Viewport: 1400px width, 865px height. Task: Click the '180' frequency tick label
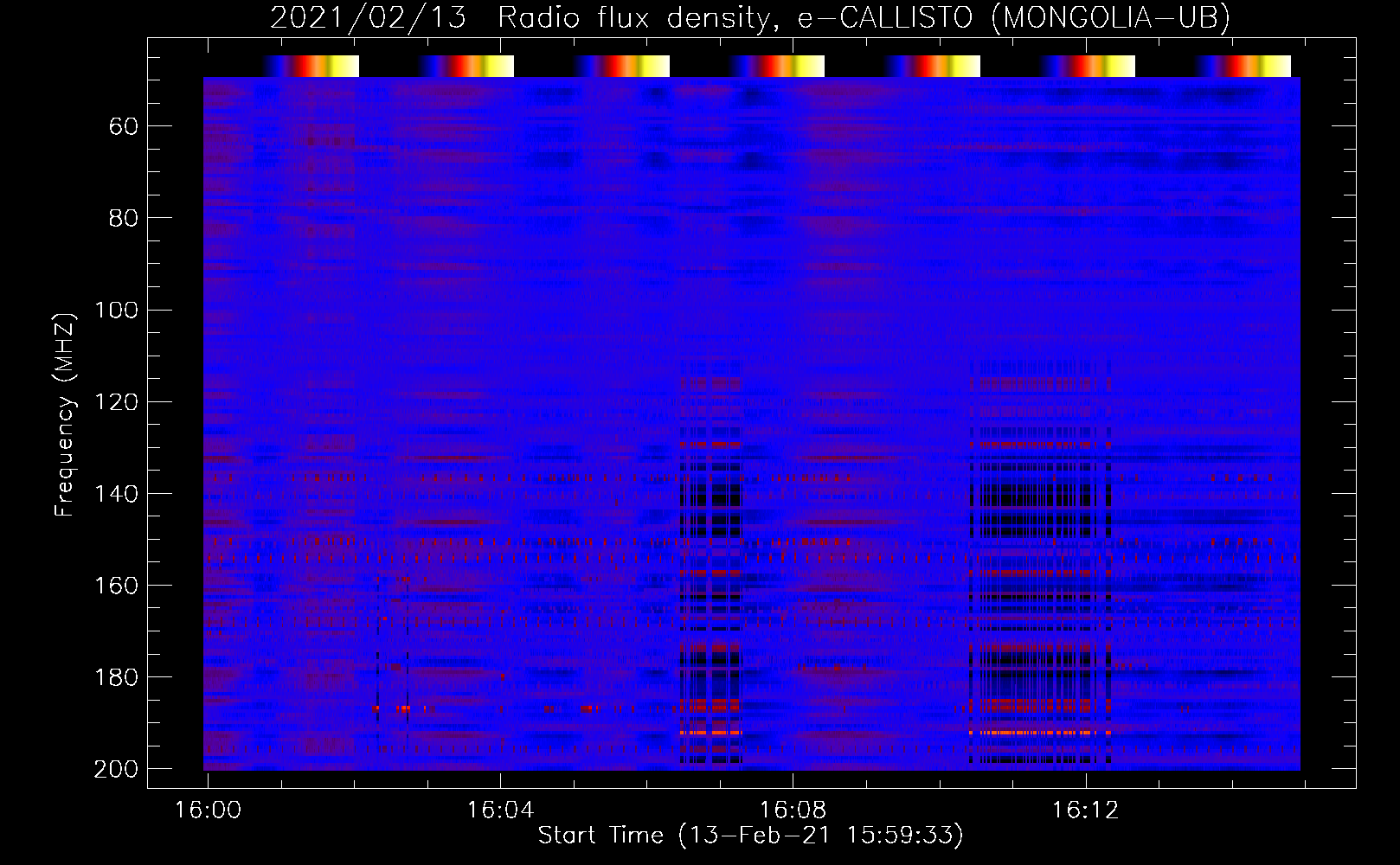(117, 677)
